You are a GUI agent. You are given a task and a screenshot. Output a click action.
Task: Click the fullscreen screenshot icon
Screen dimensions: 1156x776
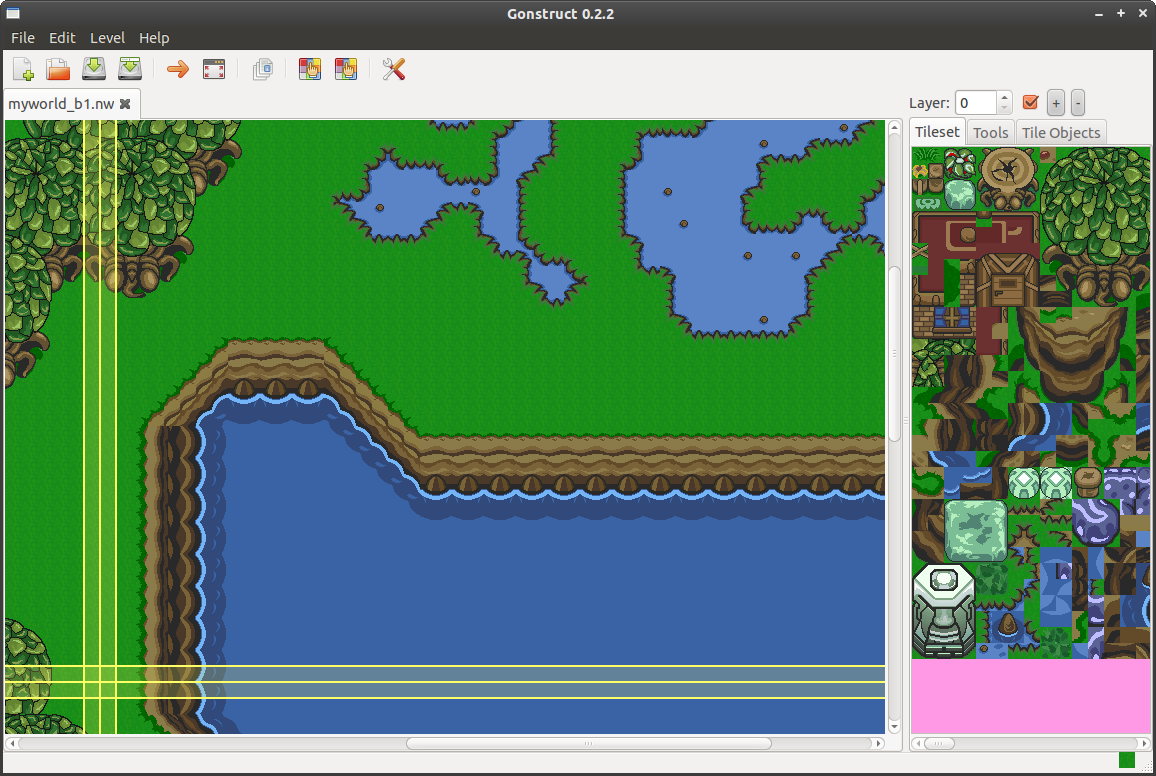pyautogui.click(x=213, y=69)
